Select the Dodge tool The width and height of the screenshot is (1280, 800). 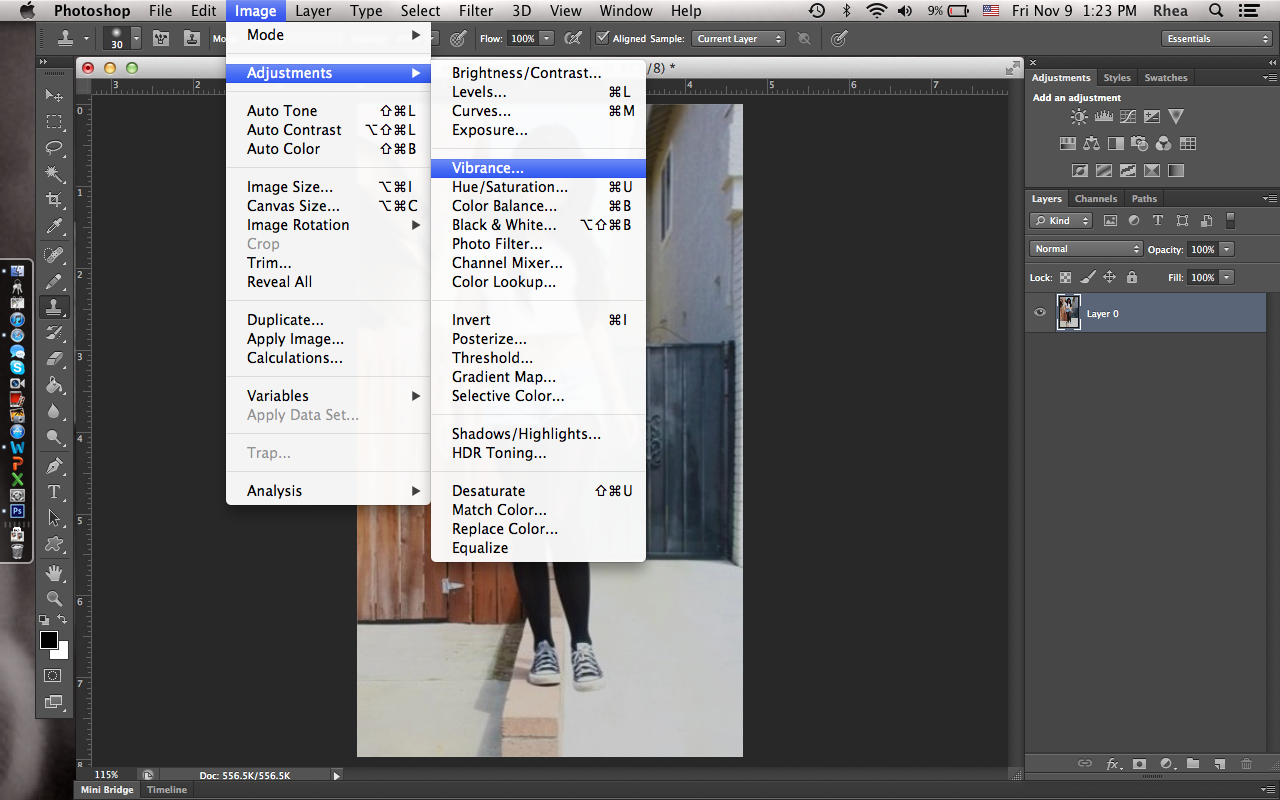click(54, 437)
